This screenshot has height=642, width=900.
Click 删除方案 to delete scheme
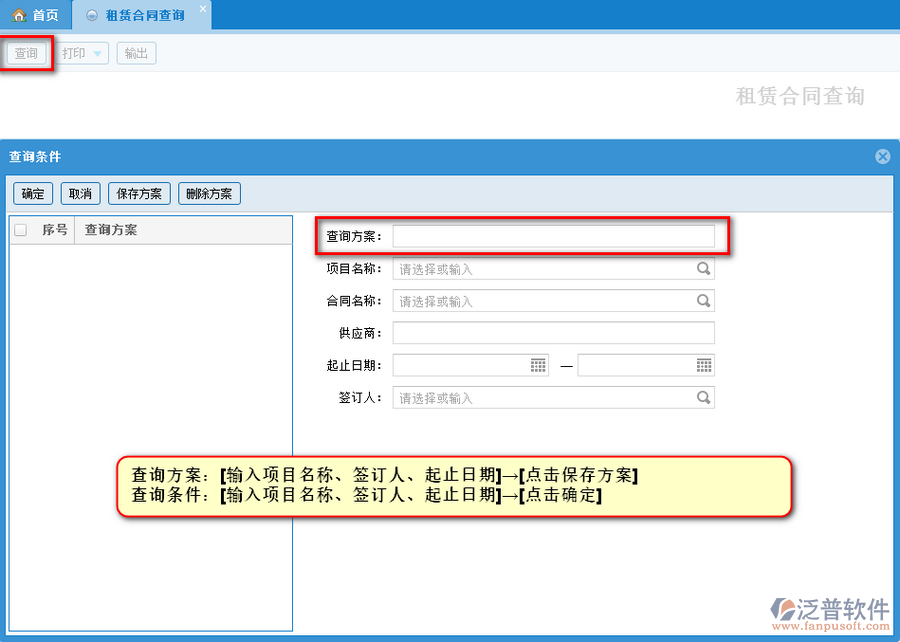point(210,194)
